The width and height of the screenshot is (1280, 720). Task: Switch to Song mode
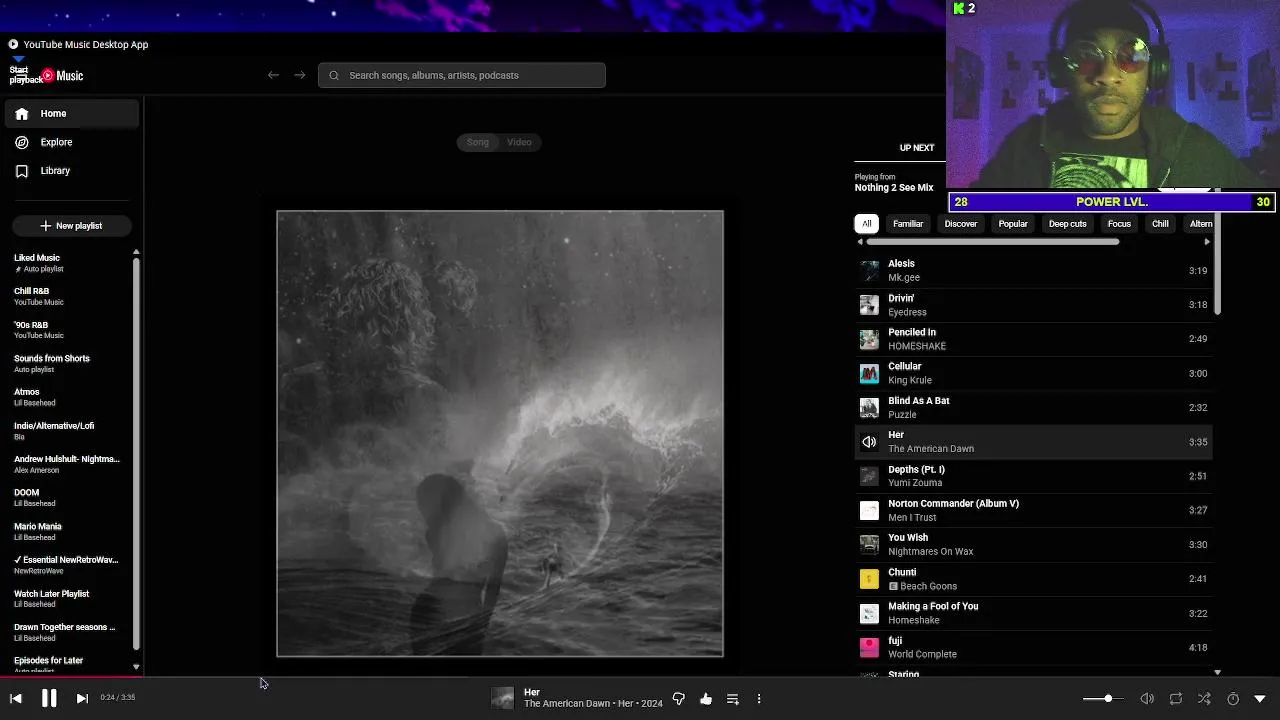[478, 142]
